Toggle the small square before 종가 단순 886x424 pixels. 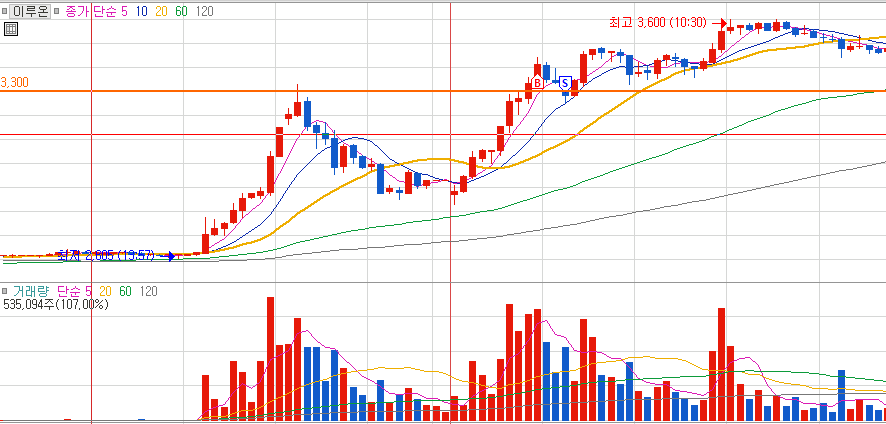[56, 11]
